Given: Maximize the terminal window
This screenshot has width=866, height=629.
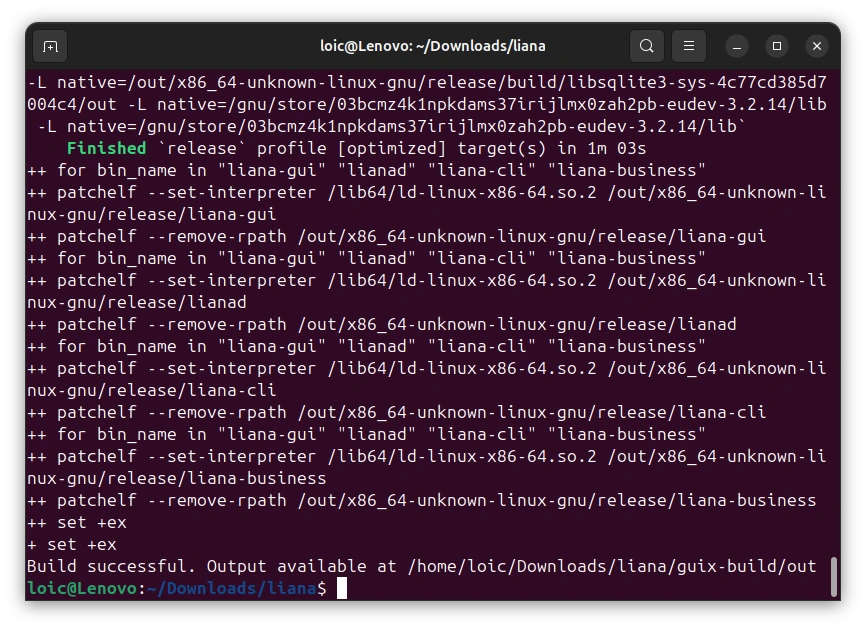Looking at the screenshot, I should [777, 46].
